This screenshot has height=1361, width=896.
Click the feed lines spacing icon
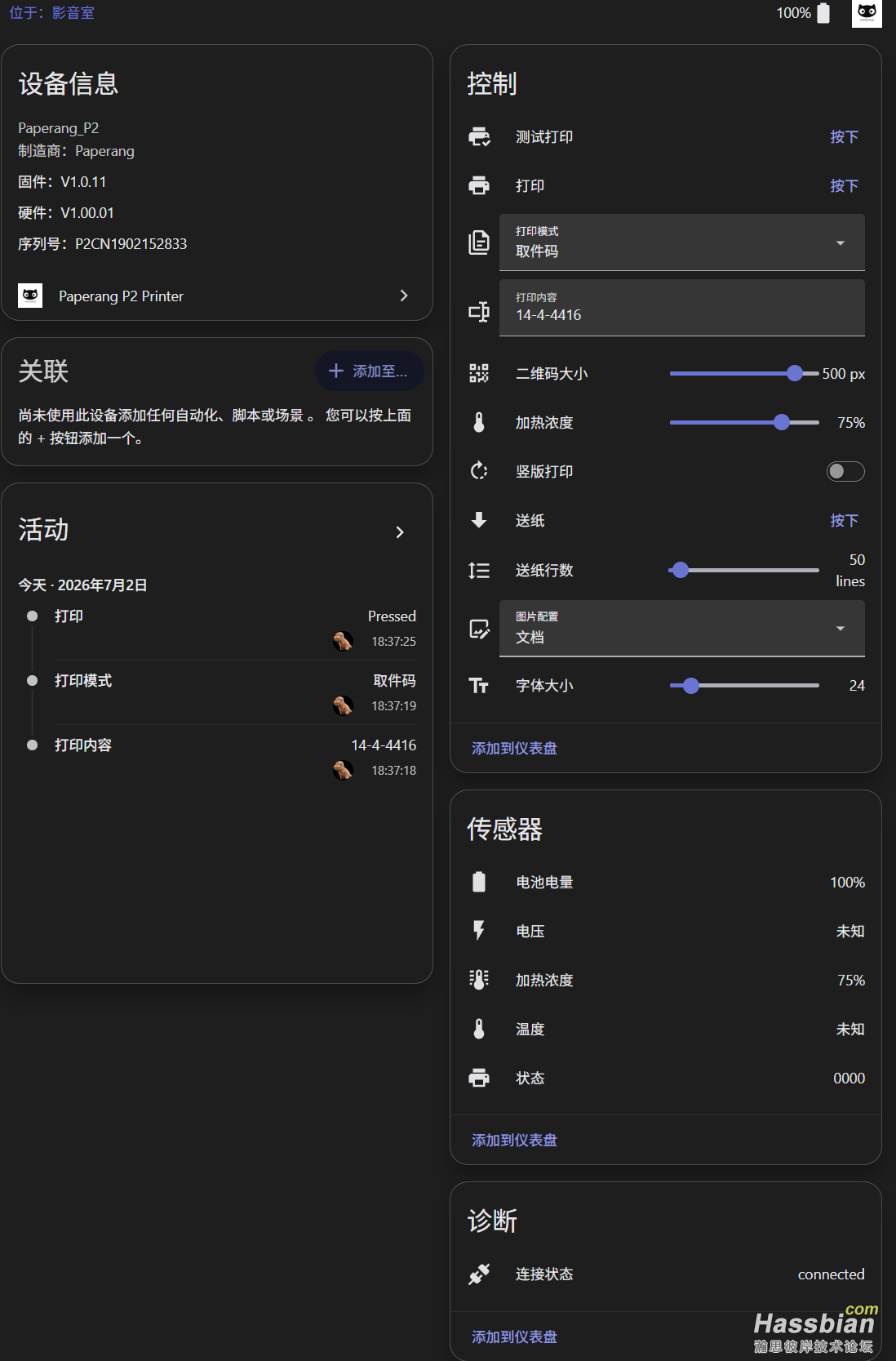(479, 570)
